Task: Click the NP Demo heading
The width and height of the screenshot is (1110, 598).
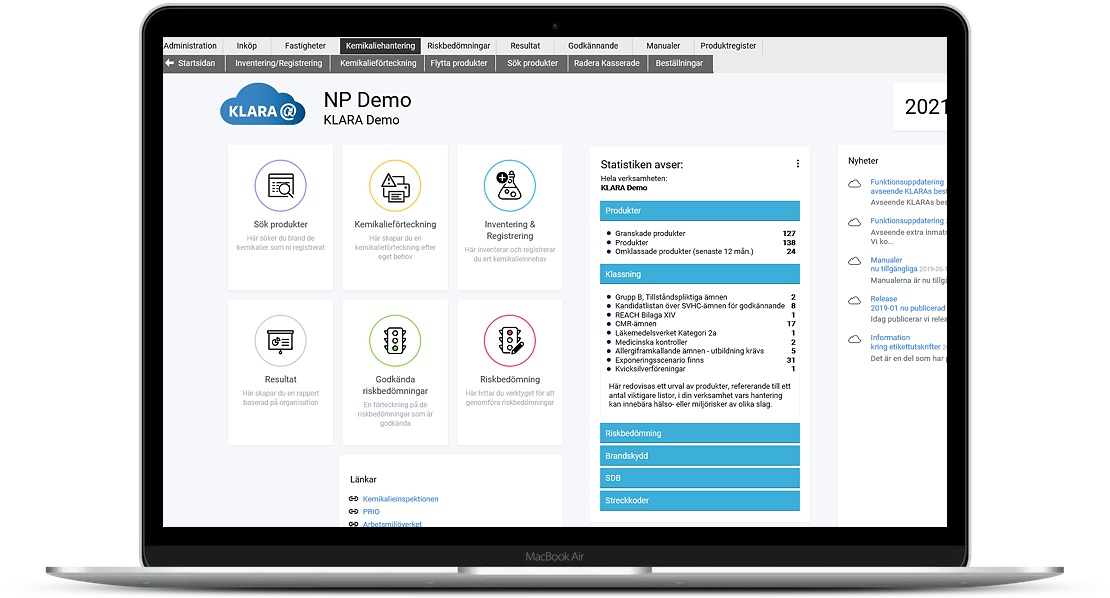Action: click(367, 100)
